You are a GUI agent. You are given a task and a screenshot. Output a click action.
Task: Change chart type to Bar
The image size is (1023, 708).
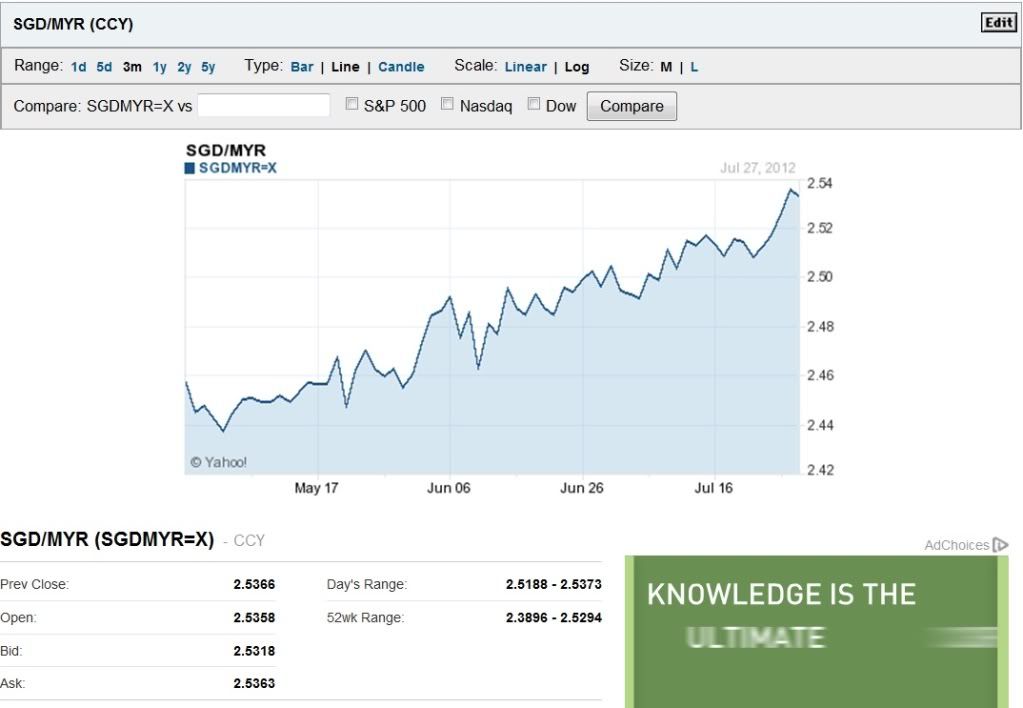302,67
